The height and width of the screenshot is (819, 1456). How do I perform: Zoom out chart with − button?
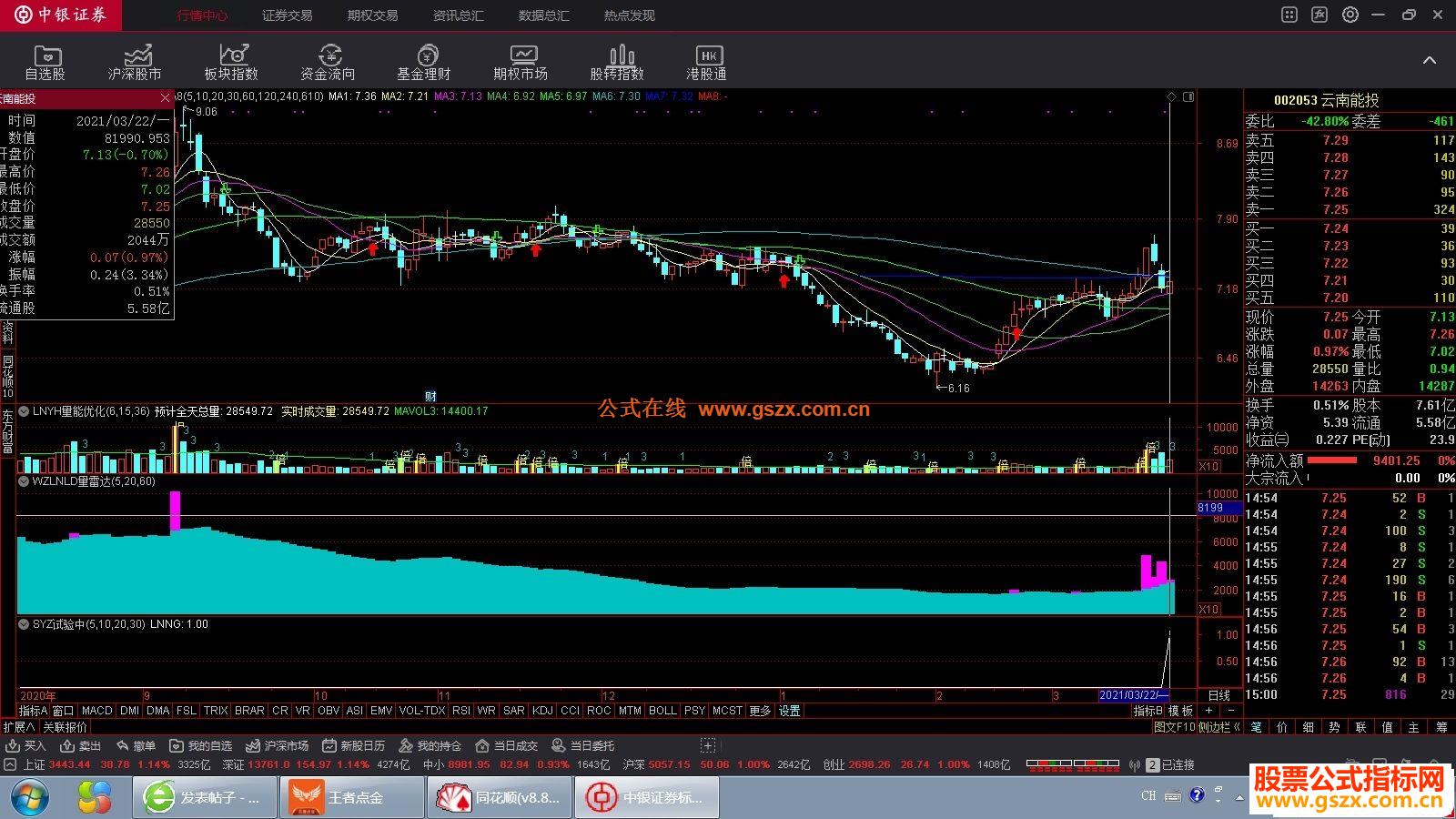coord(1231,711)
